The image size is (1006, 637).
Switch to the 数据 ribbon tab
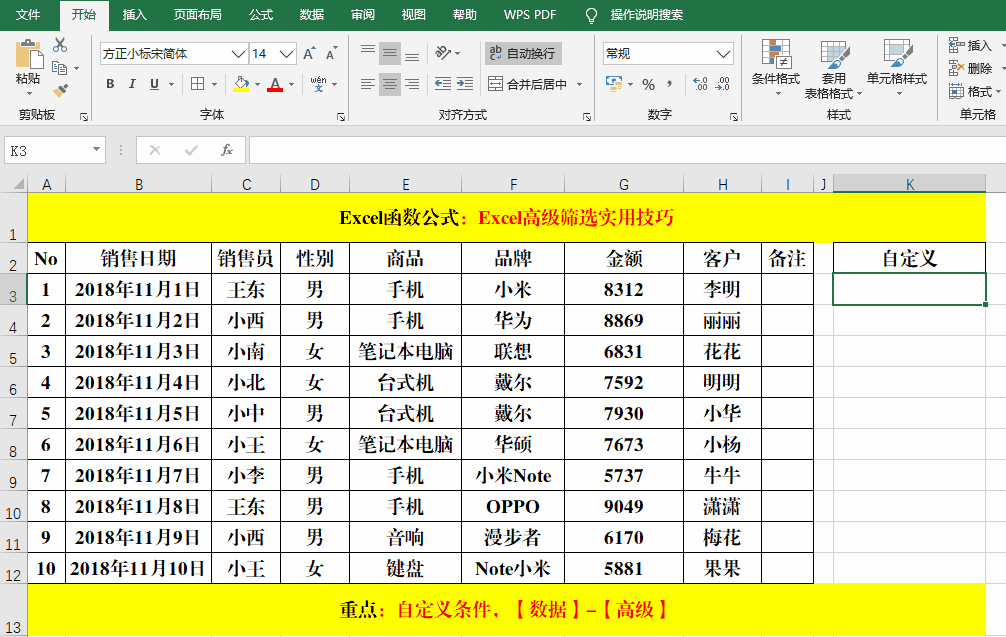[310, 15]
